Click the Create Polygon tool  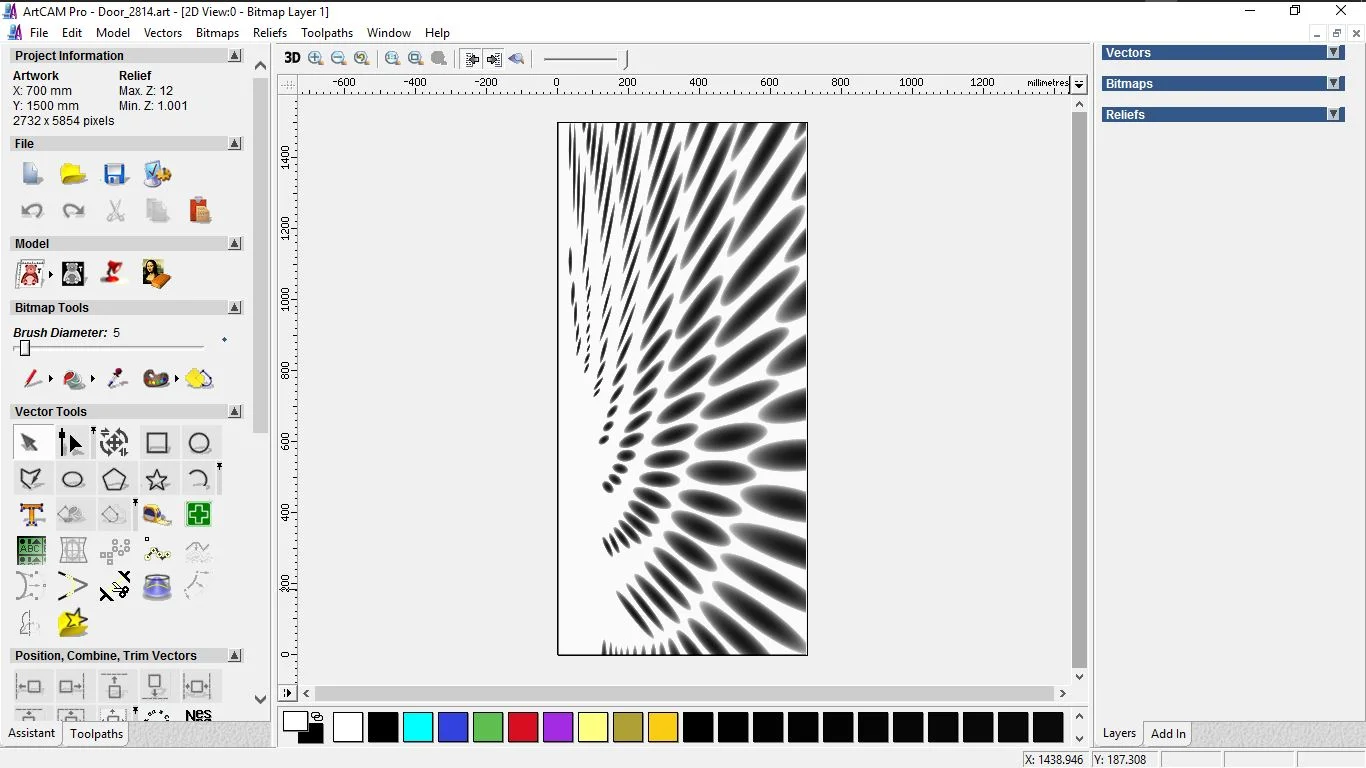pyautogui.click(x=115, y=479)
